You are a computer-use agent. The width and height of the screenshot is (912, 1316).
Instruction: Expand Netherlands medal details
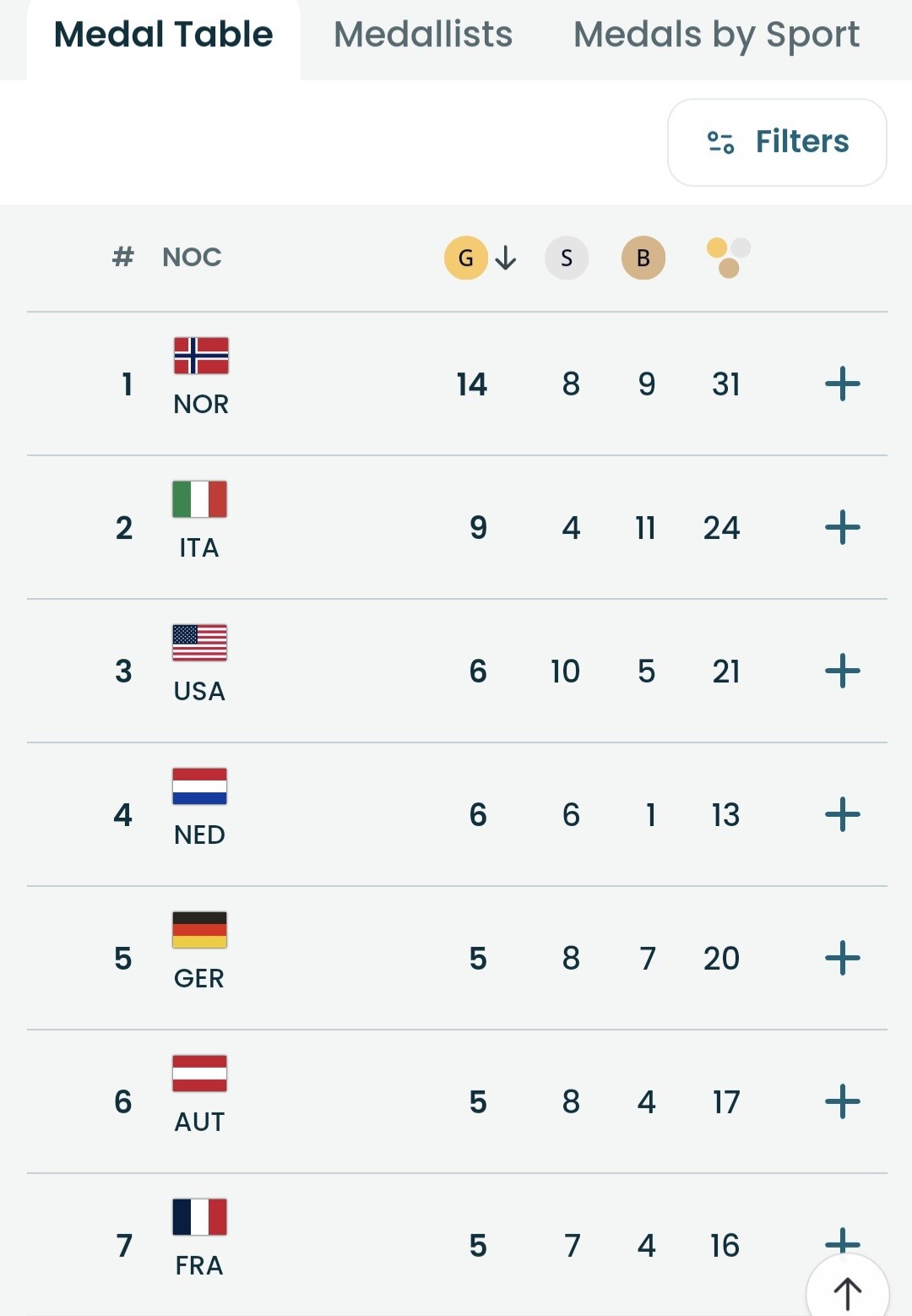point(842,815)
